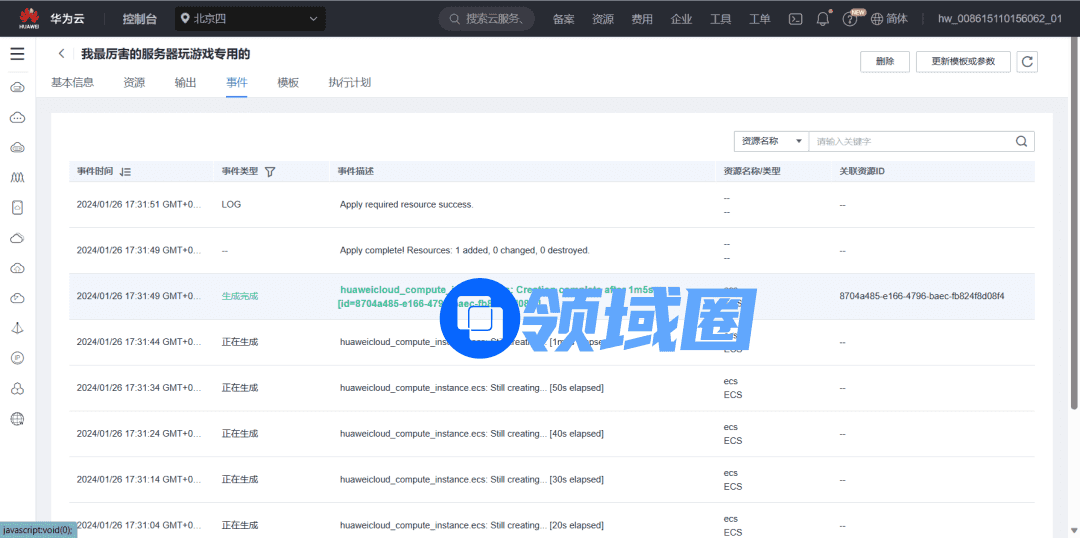Open the hamburger navigation menu
This screenshot has width=1080, height=538.
click(x=17, y=54)
